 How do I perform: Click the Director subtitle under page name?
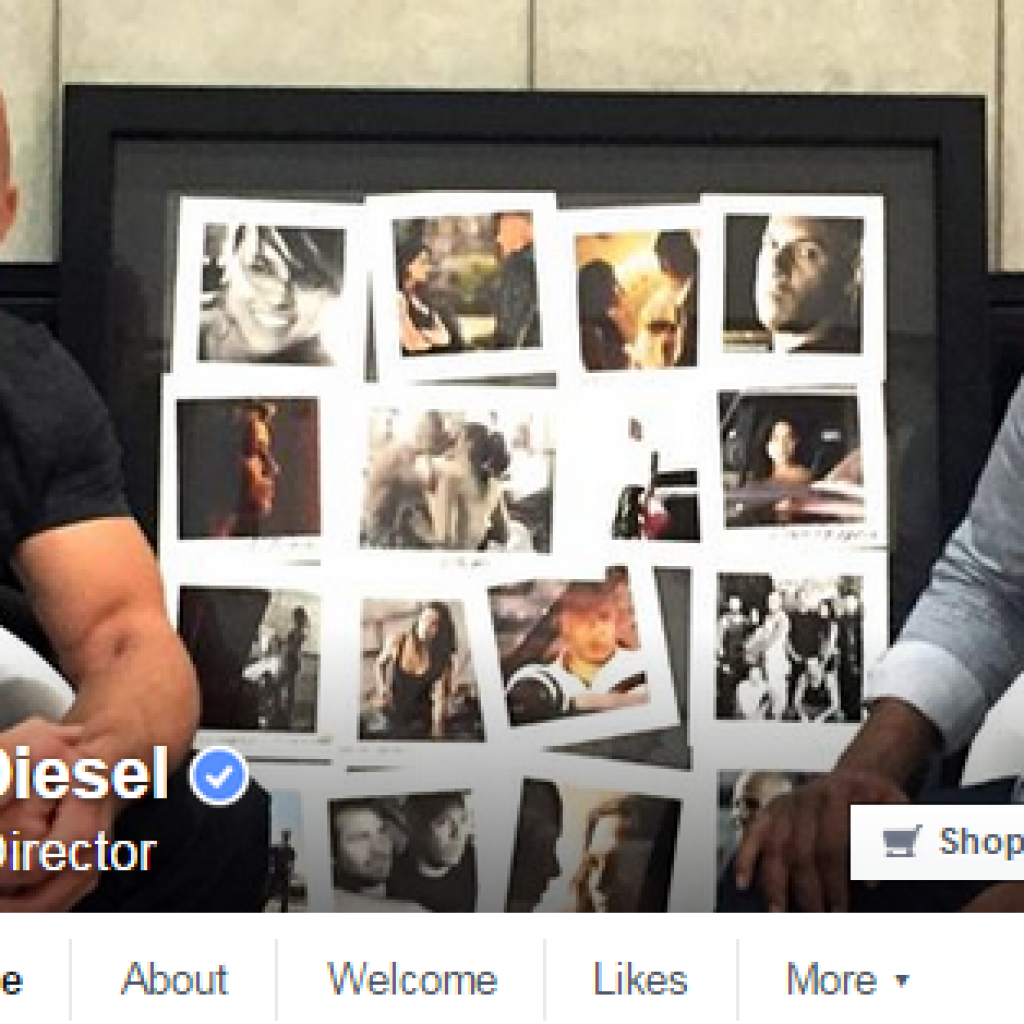tap(76, 852)
